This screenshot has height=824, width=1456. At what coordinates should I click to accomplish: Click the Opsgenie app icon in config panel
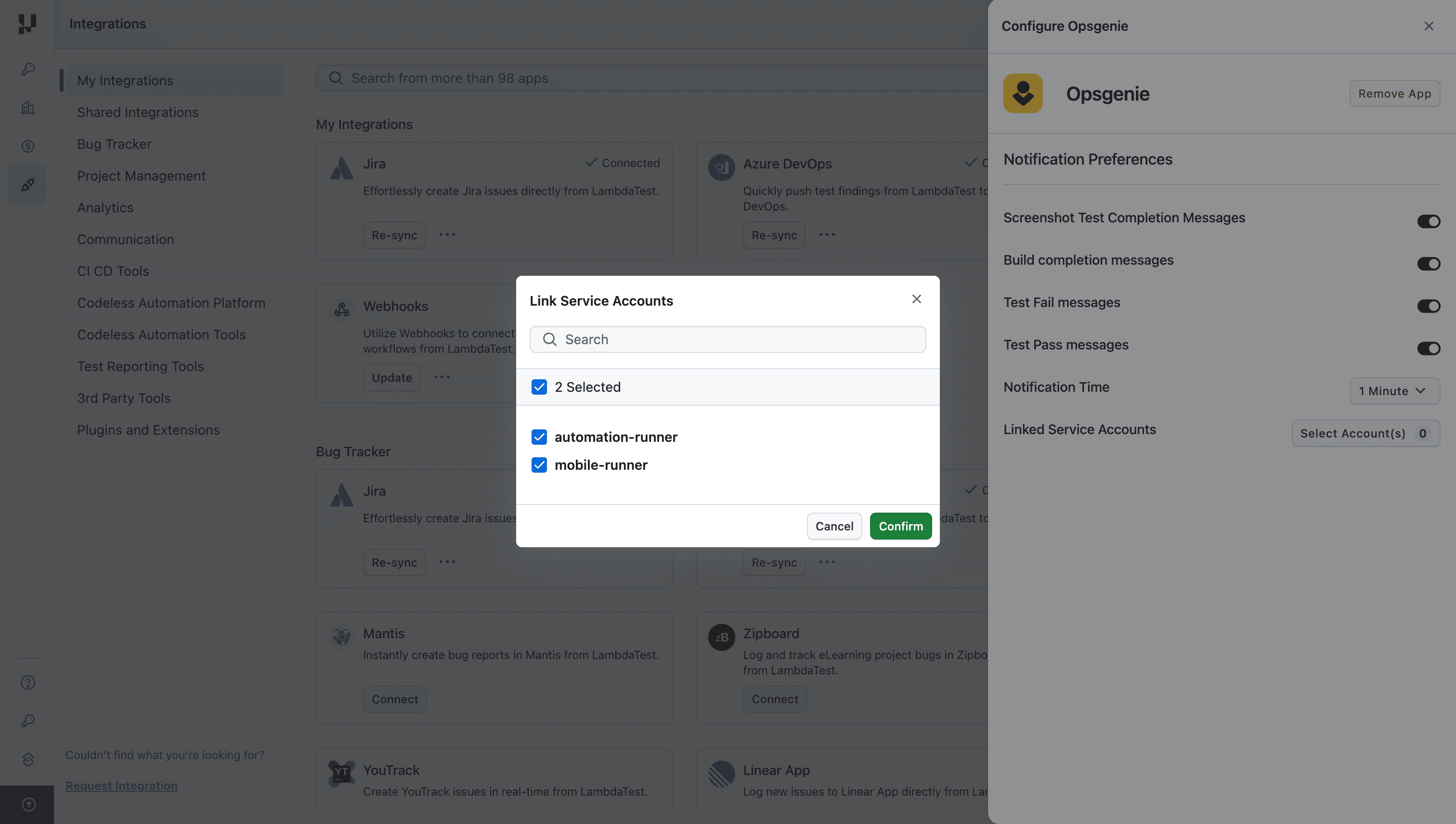(1023, 93)
